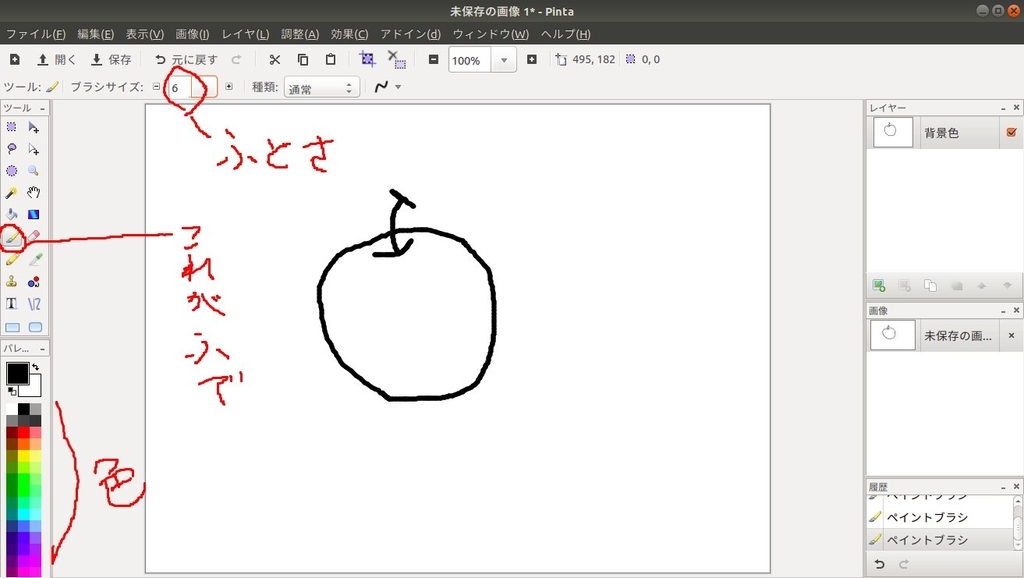Select the Eraser tool
Image resolution: width=1024 pixels, height=578 pixels.
(33, 237)
